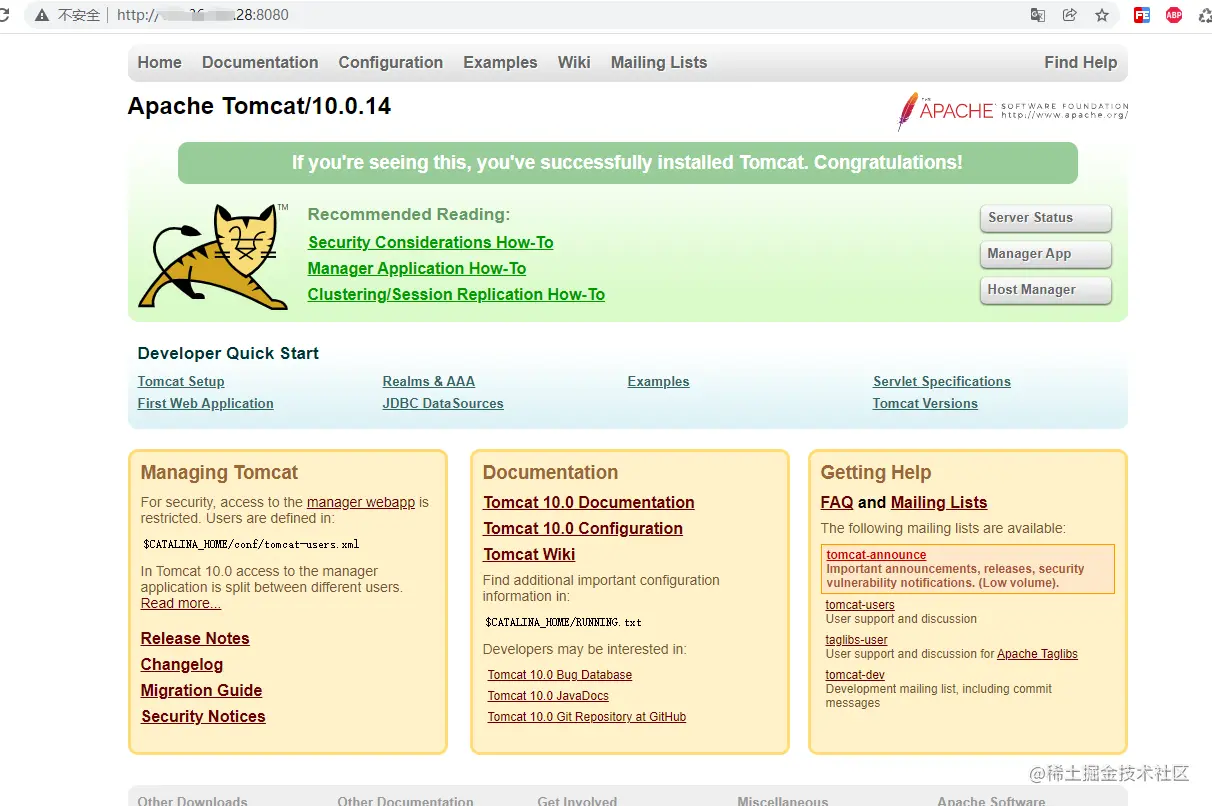Open the Tomcat Wiki link
This screenshot has width=1212, height=806.
pos(529,554)
